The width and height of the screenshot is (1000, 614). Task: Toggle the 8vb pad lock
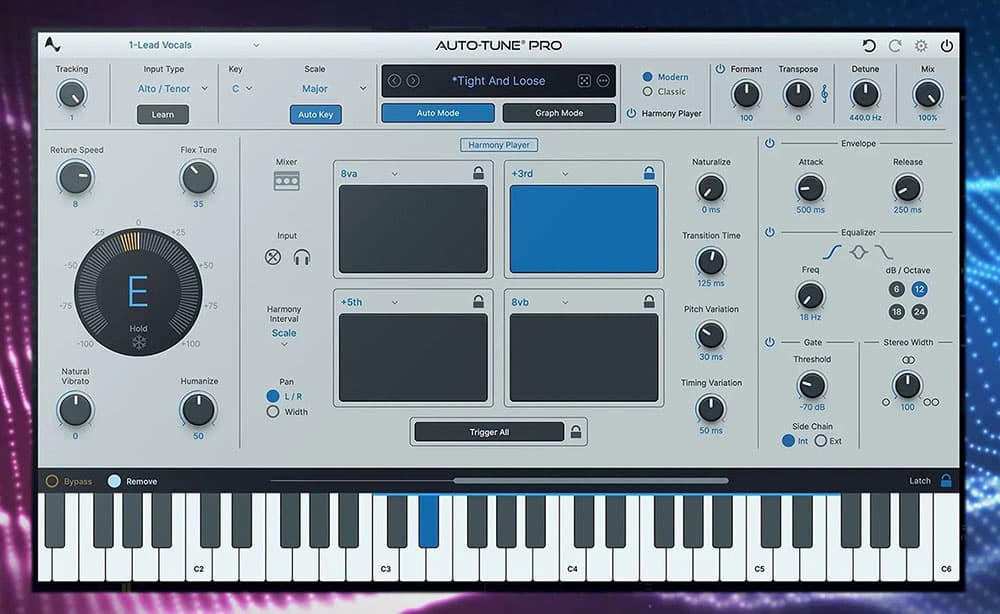649,302
